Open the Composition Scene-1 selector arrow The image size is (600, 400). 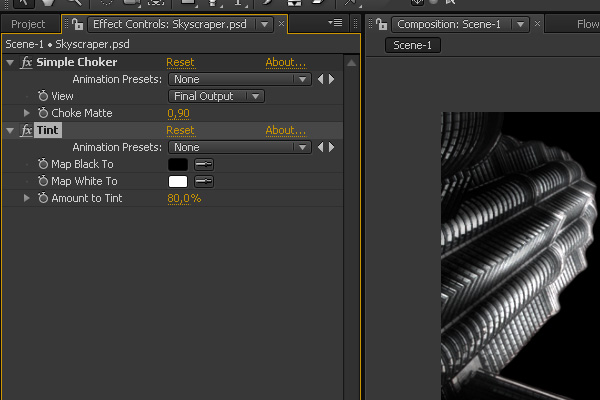[x=520, y=24]
